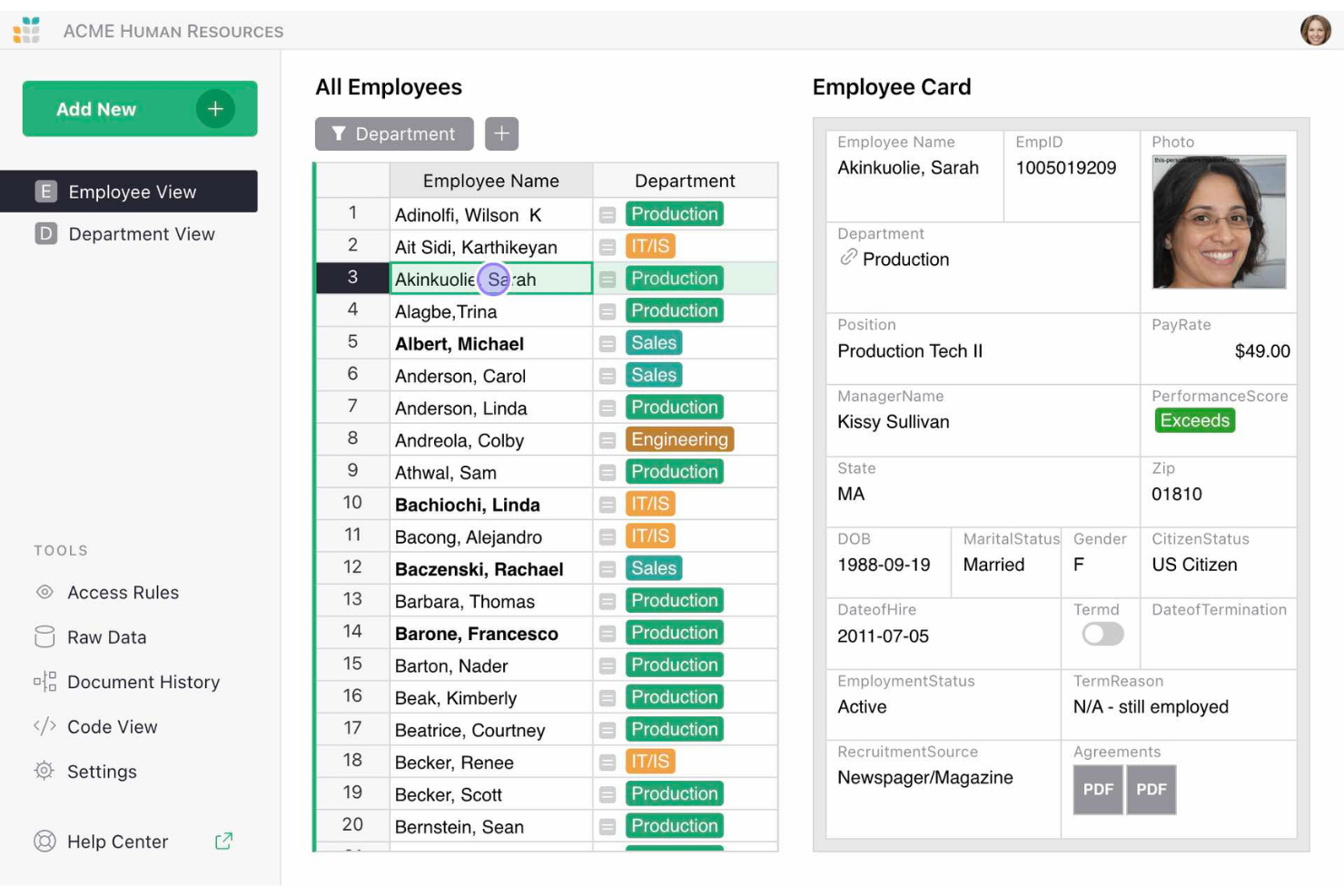Open Code View from the sidebar
Screen dimensions: 1344x896
pyautogui.click(x=112, y=726)
